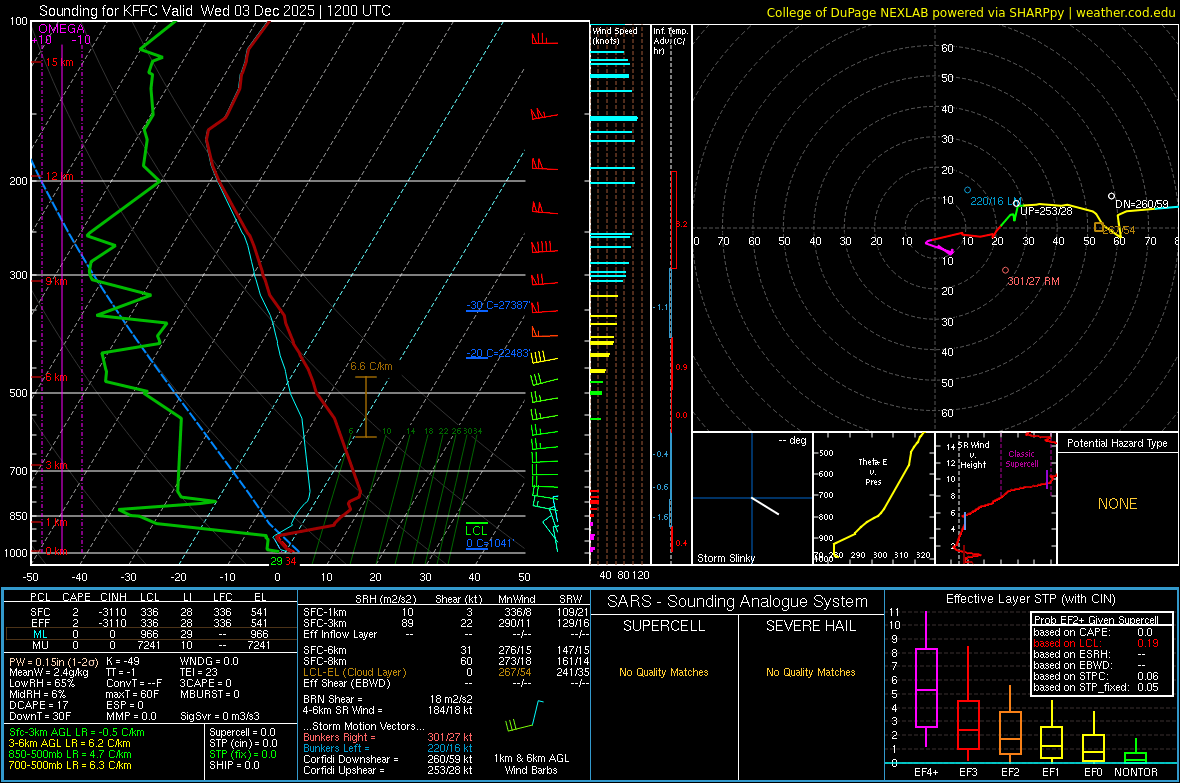1180x783 pixels.
Task: Click the 'Corfidi Downshear' line
Action: click(388, 759)
